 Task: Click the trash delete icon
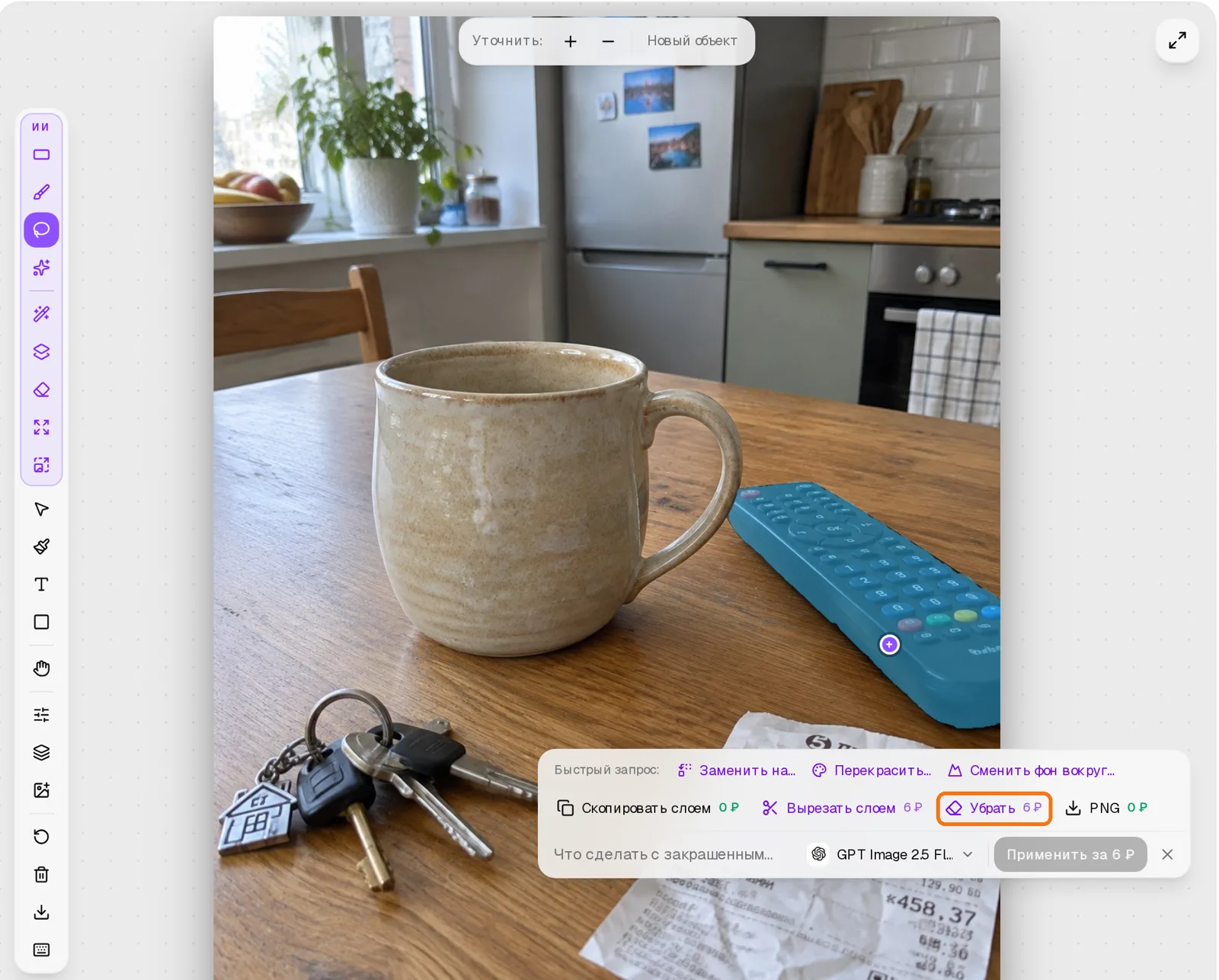click(41, 874)
